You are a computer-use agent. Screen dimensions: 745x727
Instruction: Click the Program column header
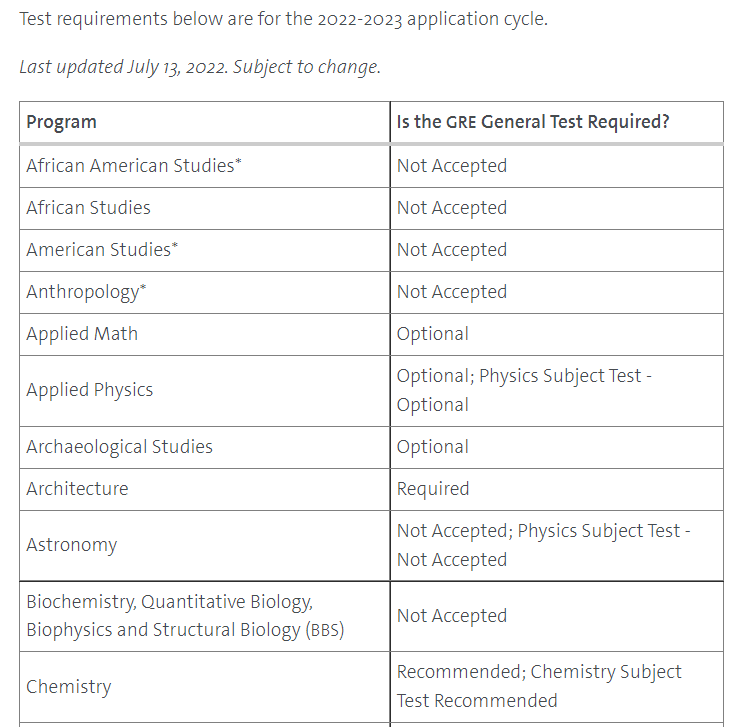point(62,123)
